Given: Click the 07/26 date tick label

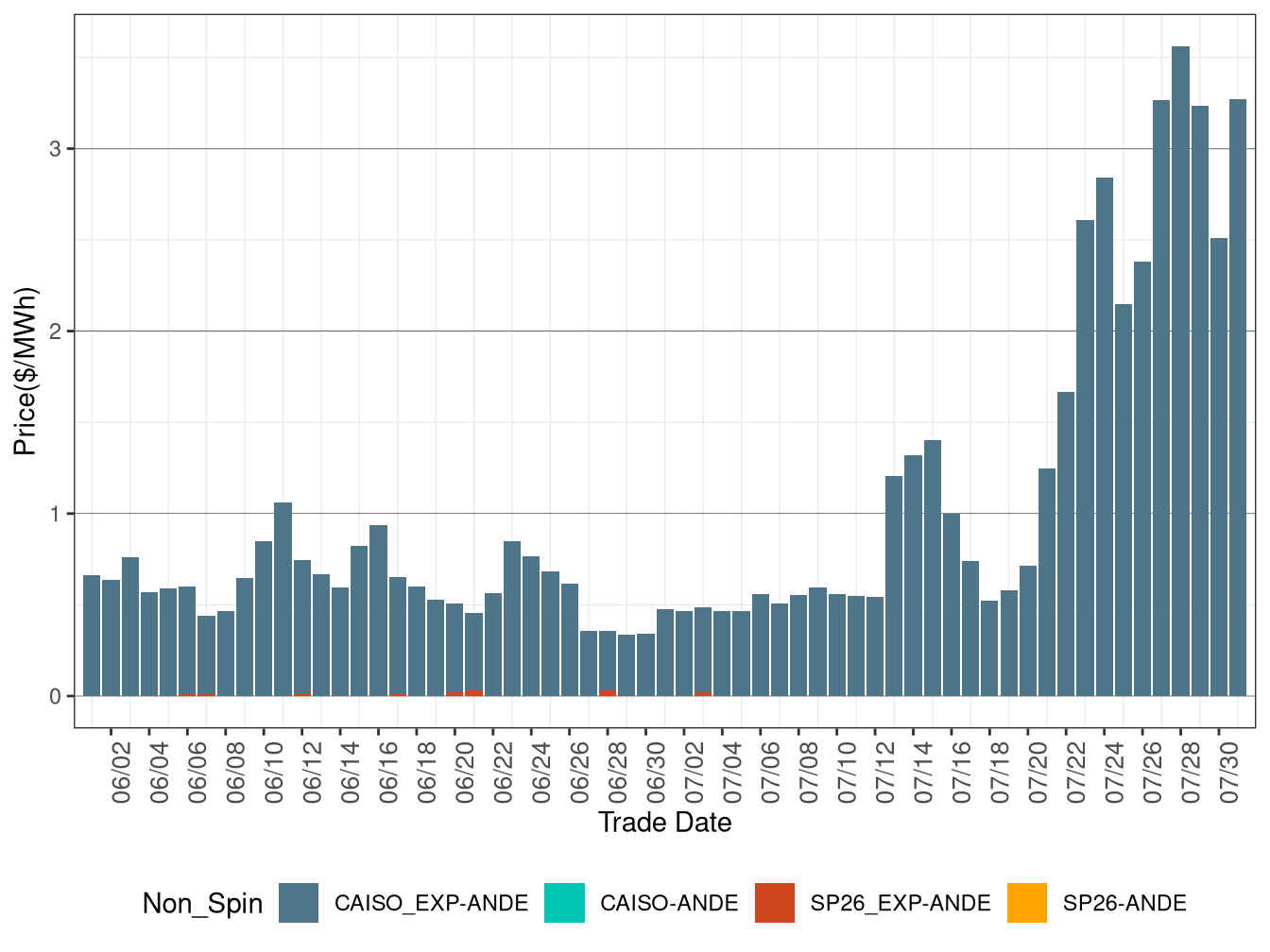Looking at the screenshot, I should point(1153,773).
